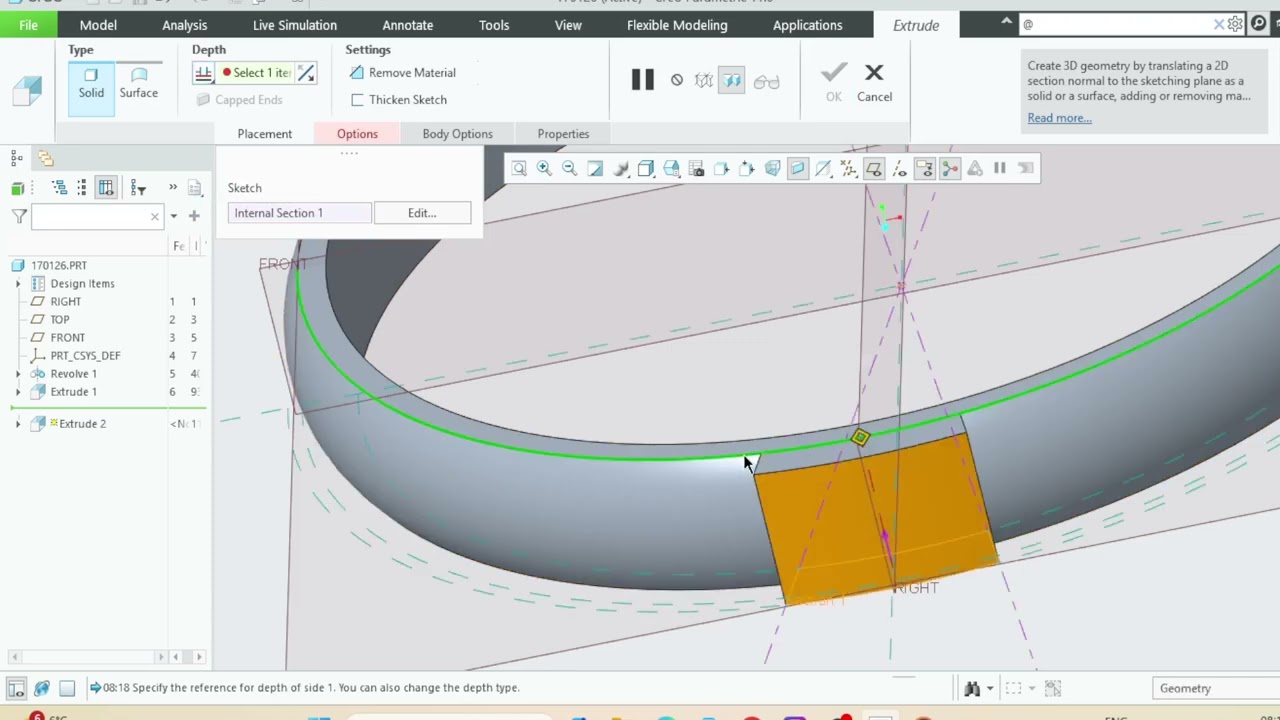The image size is (1280, 720).
Task: Open the rendering appearance options icon
Action: point(621,169)
